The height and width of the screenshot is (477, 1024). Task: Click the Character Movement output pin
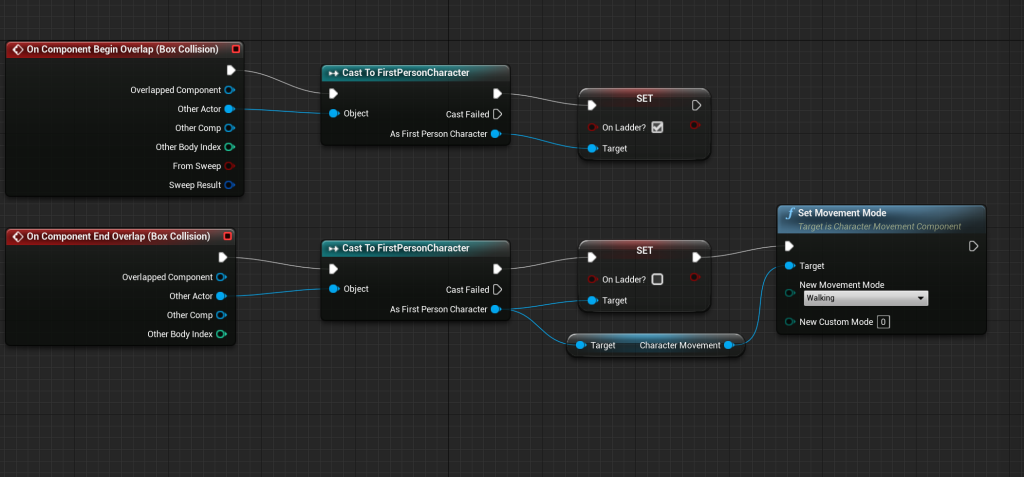pyautogui.click(x=729, y=345)
